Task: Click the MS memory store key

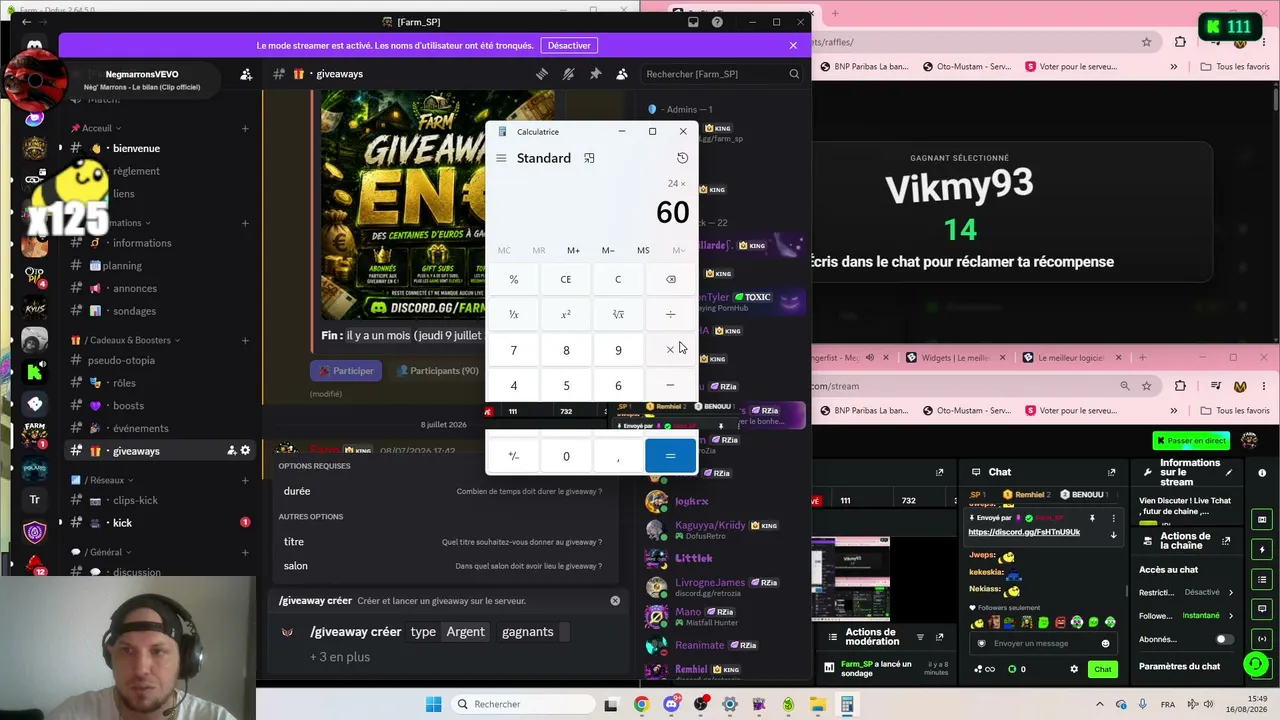Action: [643, 250]
